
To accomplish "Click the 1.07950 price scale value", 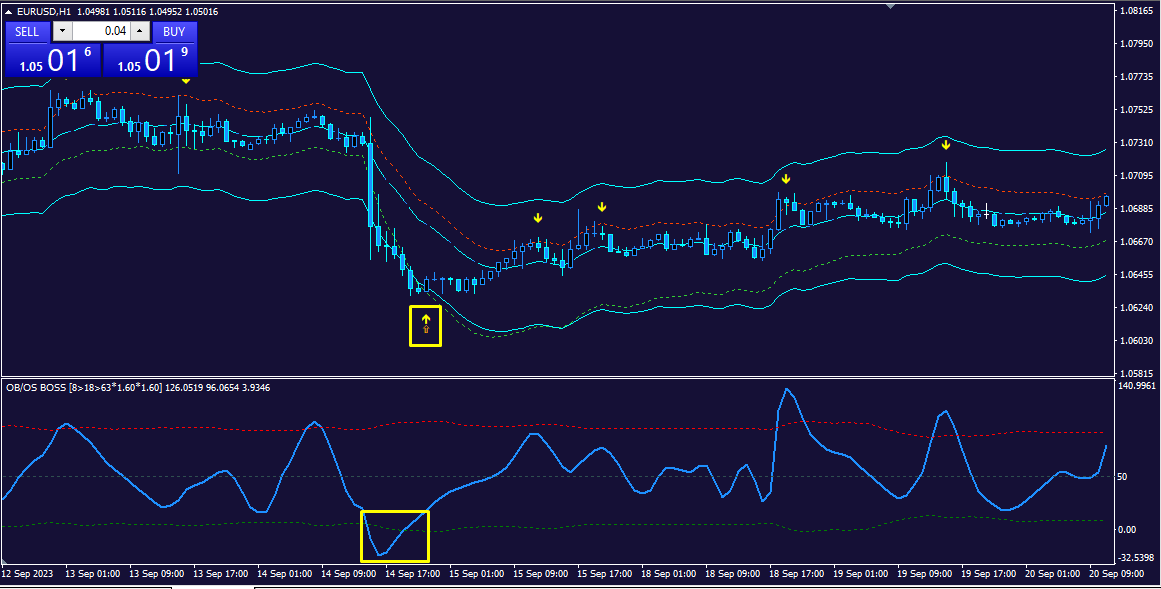I will [1138, 44].
